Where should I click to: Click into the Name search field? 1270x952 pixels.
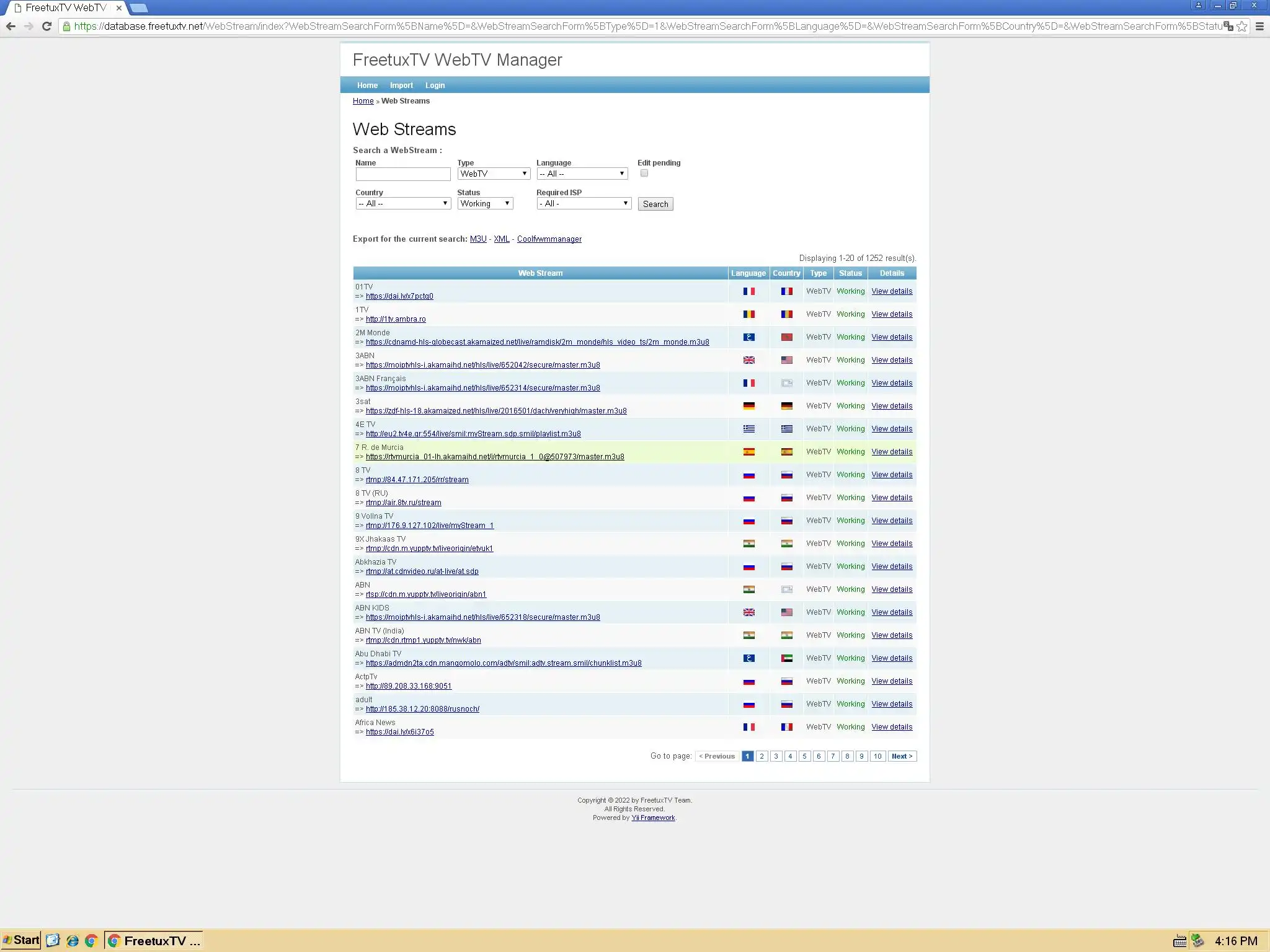click(402, 174)
